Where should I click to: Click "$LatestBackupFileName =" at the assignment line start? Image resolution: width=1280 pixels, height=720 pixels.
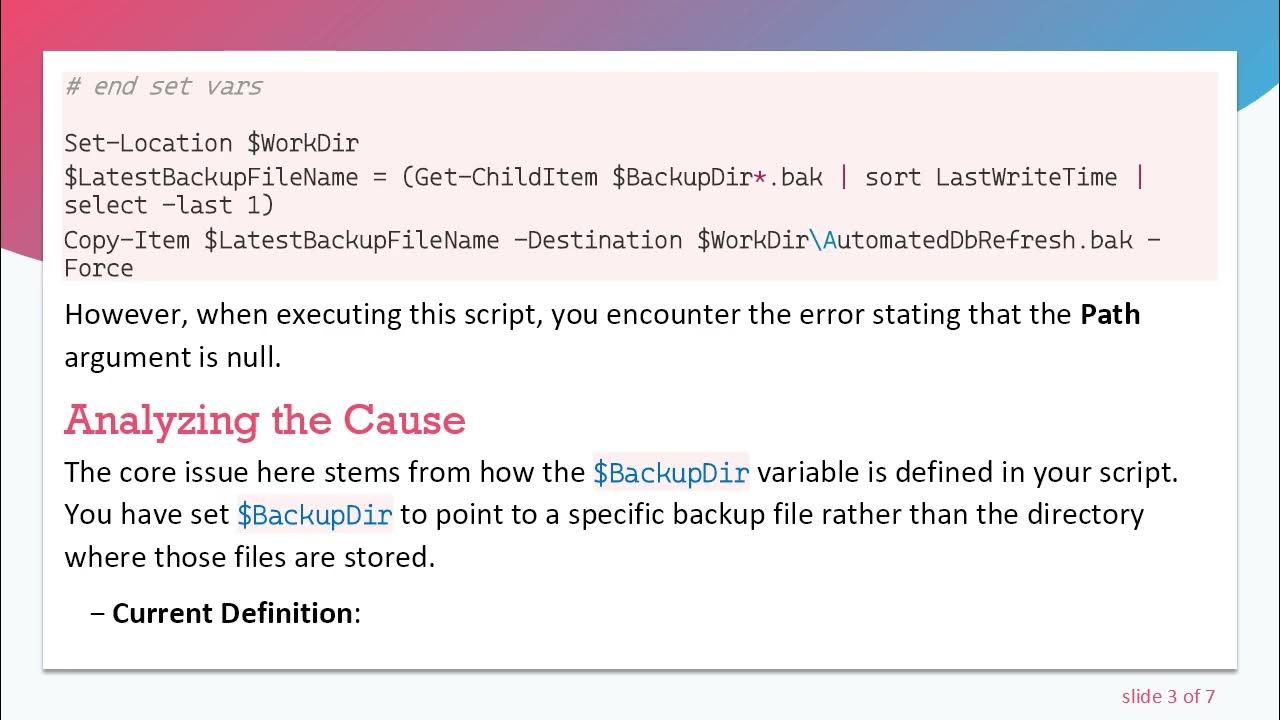point(225,177)
